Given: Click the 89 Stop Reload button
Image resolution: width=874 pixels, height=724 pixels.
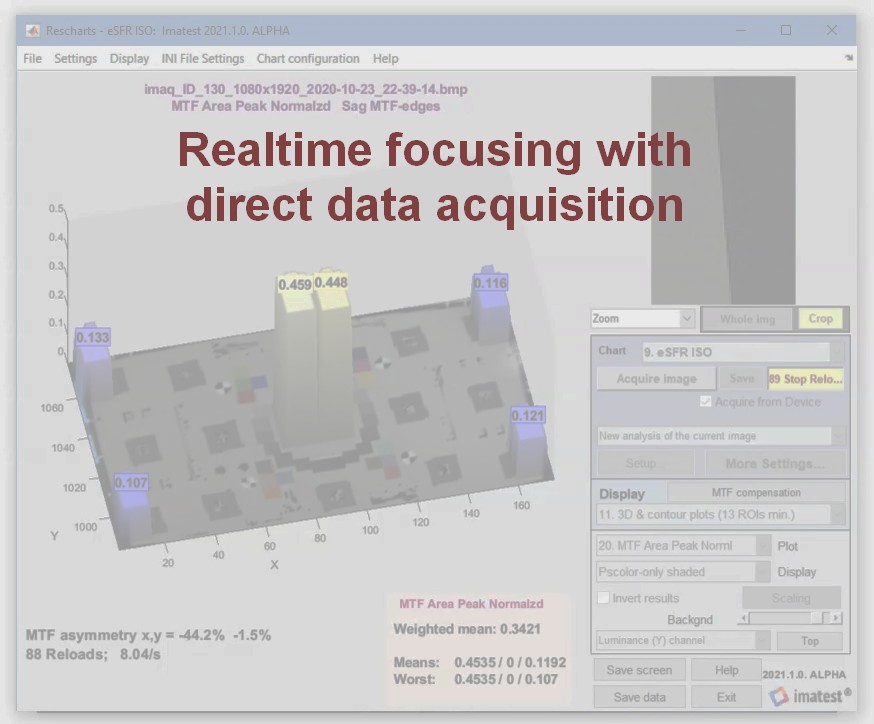Looking at the screenshot, I should coord(805,379).
